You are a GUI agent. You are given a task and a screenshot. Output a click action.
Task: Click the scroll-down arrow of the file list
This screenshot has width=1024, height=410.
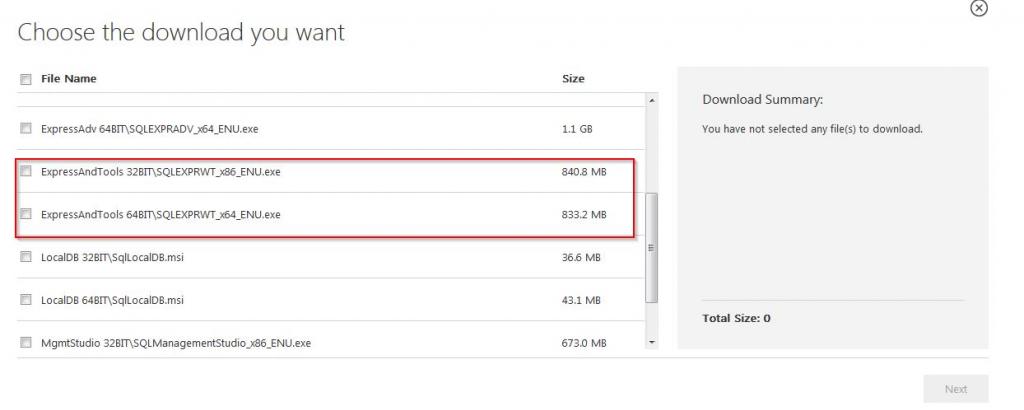point(652,342)
